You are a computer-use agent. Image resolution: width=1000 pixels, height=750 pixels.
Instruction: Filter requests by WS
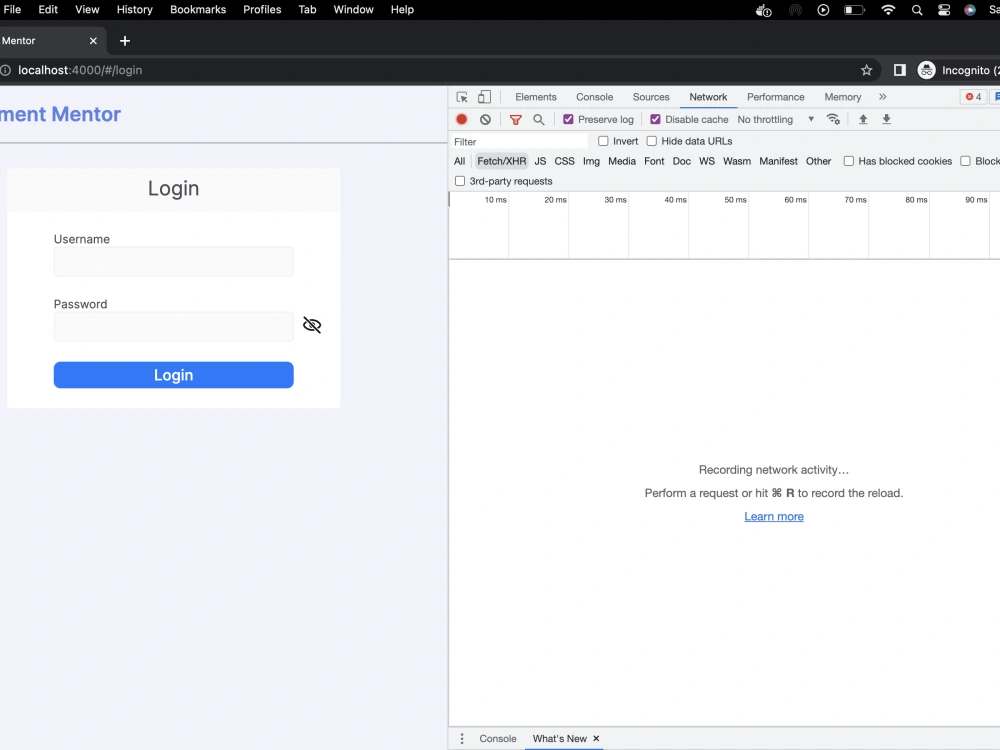[707, 161]
